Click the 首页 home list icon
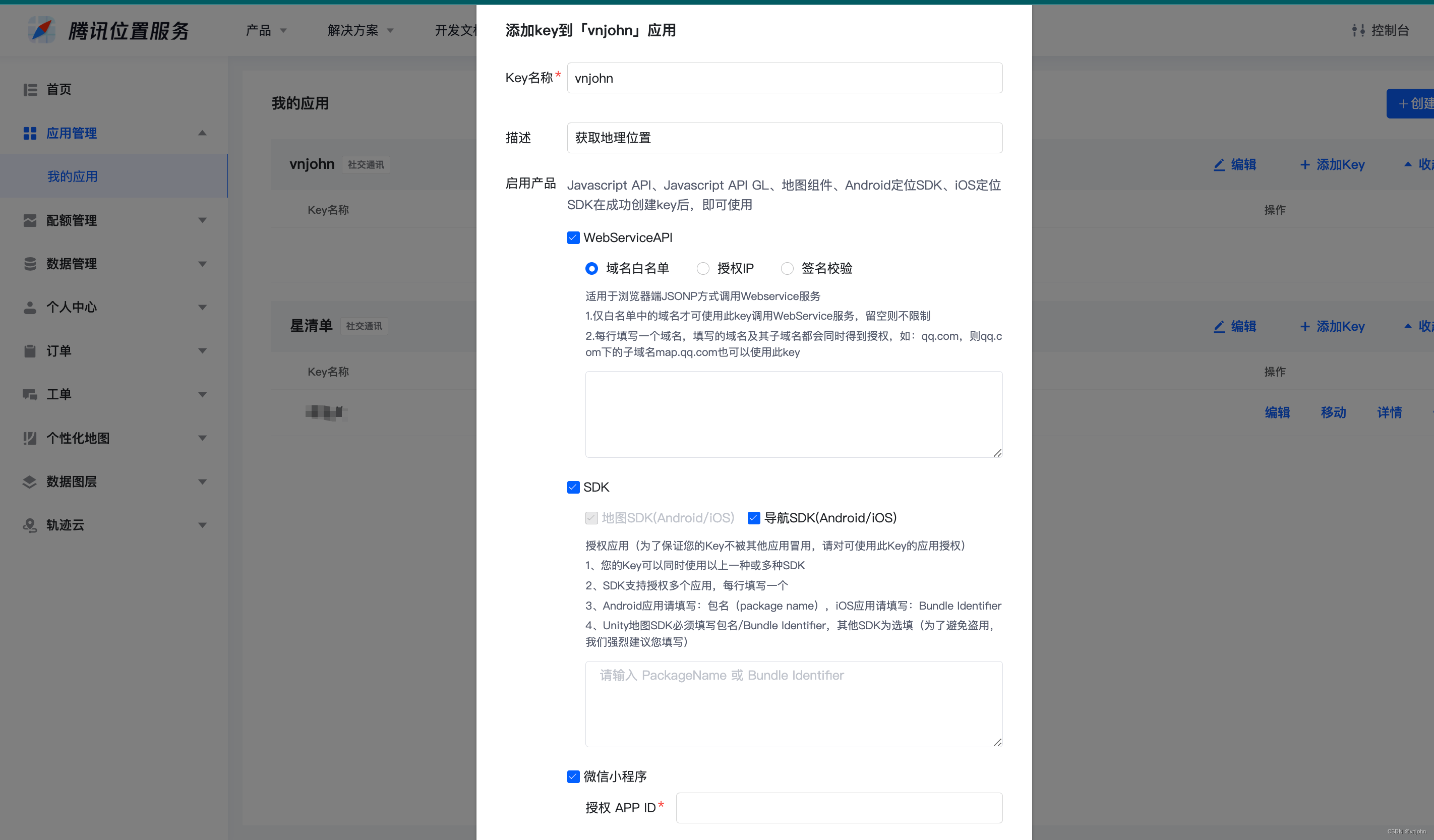Screen dimensions: 1434x840 pos(30,89)
